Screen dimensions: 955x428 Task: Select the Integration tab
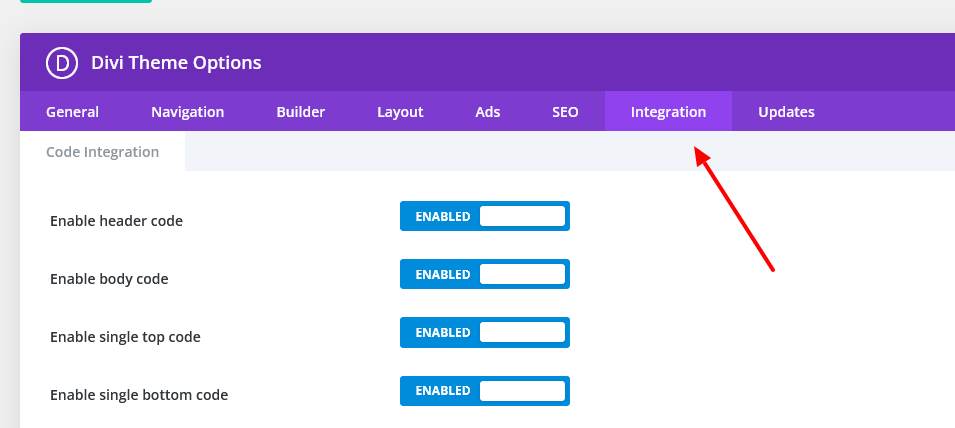click(x=668, y=112)
